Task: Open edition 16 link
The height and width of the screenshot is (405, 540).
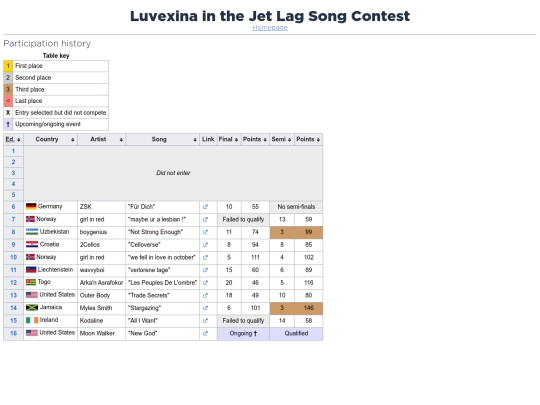Action: 13,333
